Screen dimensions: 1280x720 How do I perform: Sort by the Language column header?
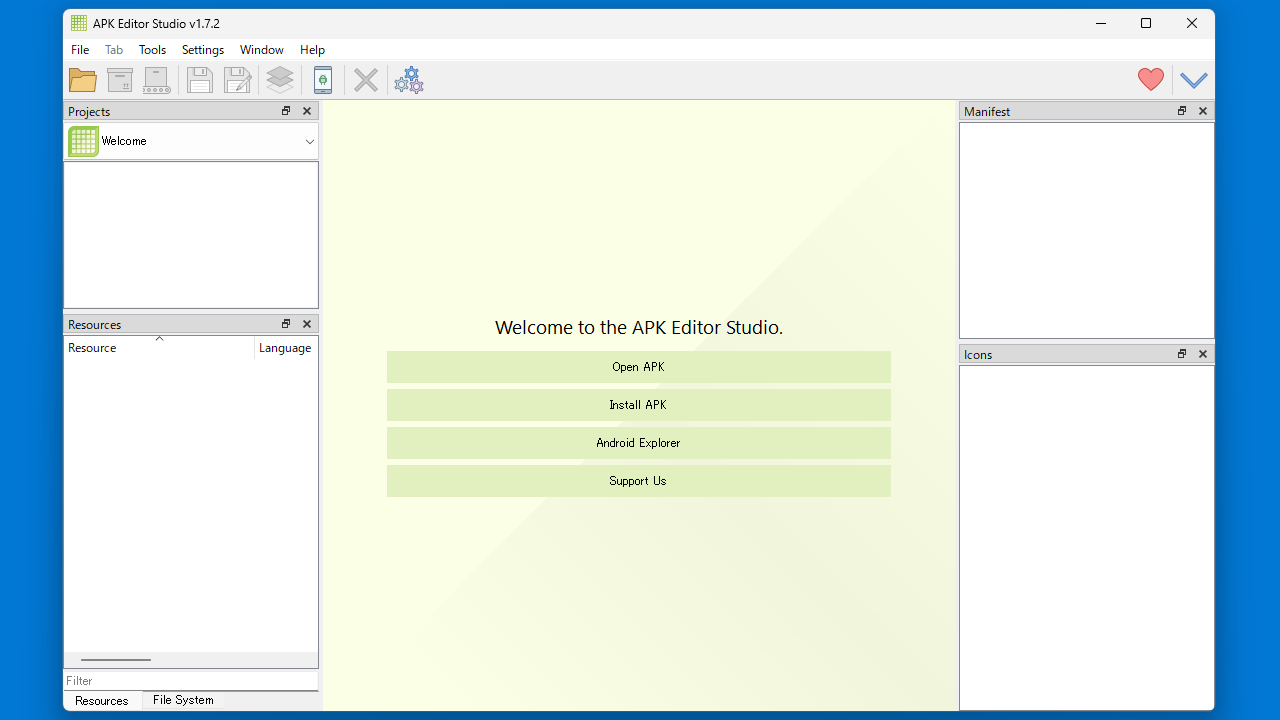point(286,348)
